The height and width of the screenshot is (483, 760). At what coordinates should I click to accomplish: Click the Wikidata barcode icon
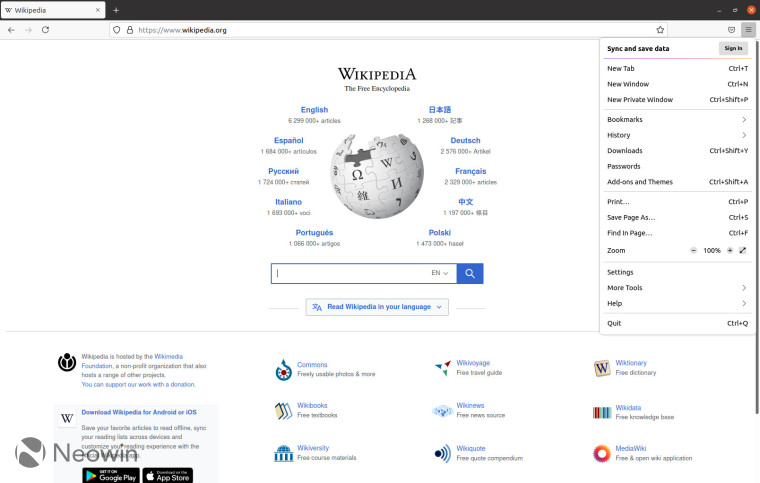[602, 412]
